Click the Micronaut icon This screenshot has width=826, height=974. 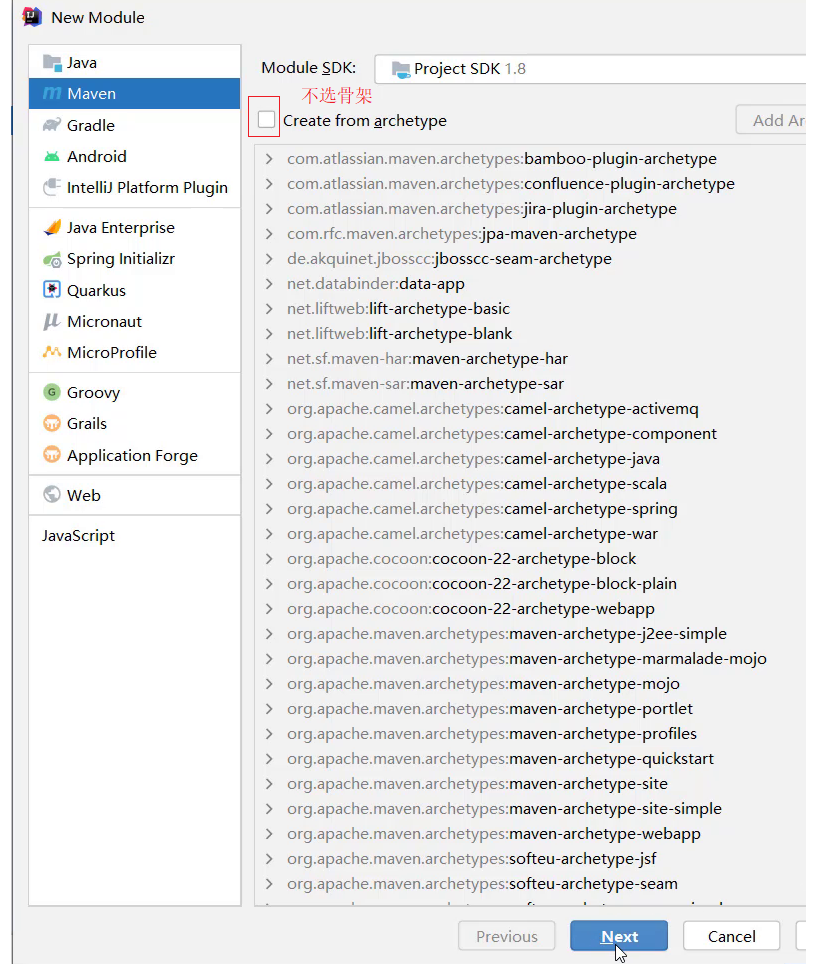pyautogui.click(x=52, y=322)
